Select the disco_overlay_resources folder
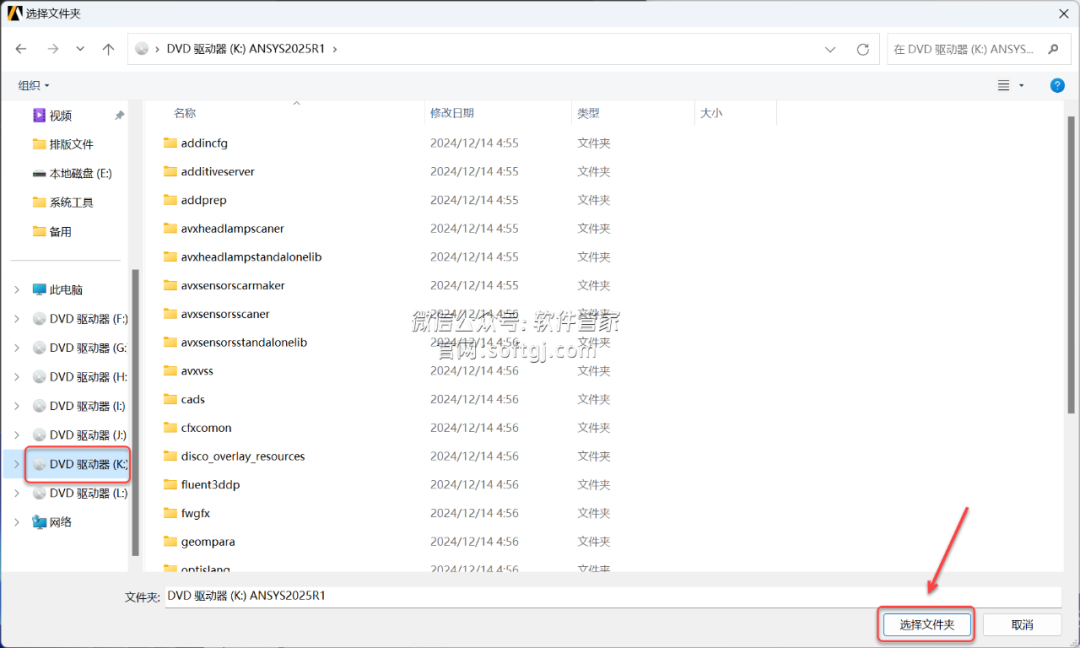The image size is (1080, 648). 242,456
